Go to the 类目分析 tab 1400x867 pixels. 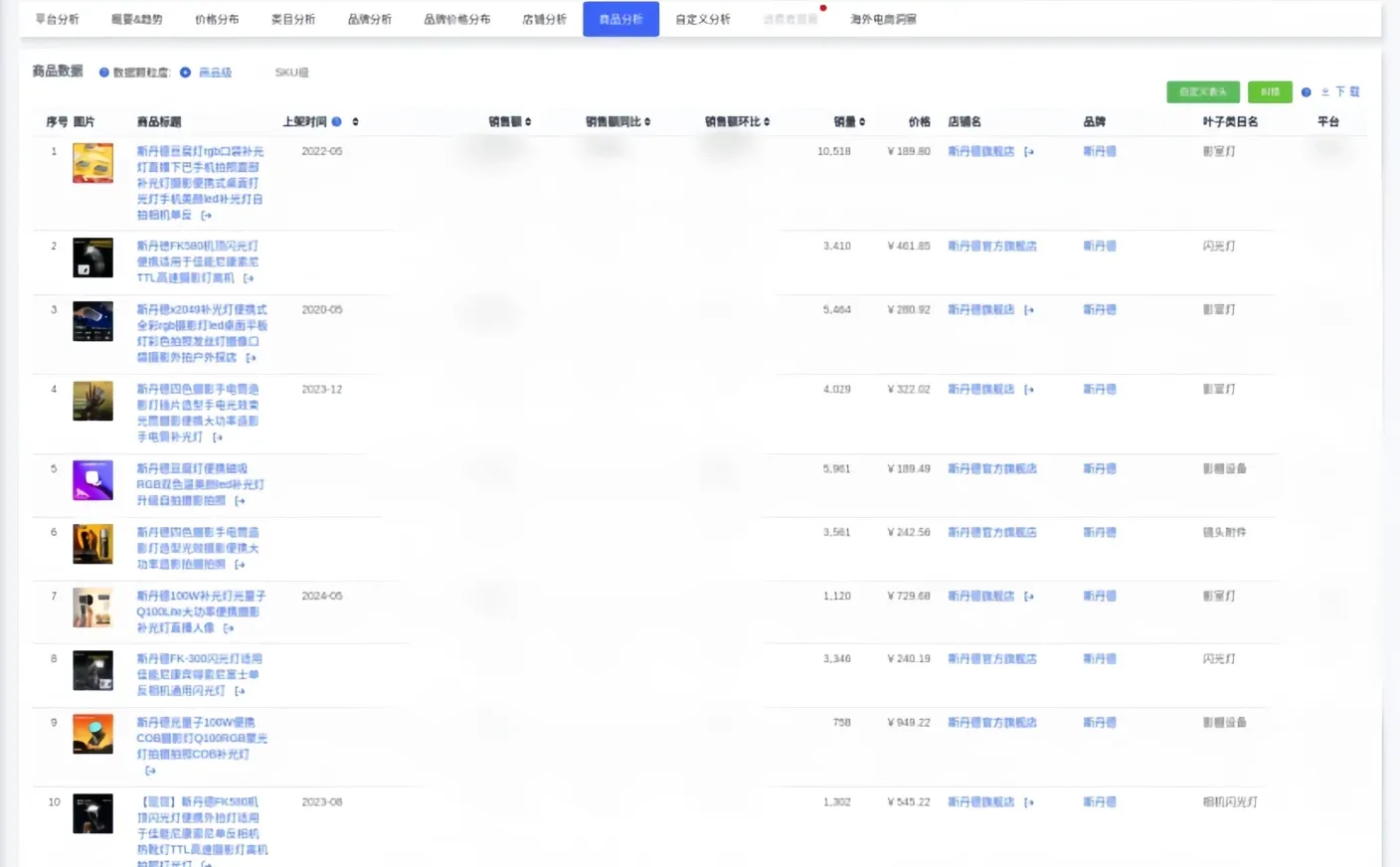click(293, 19)
